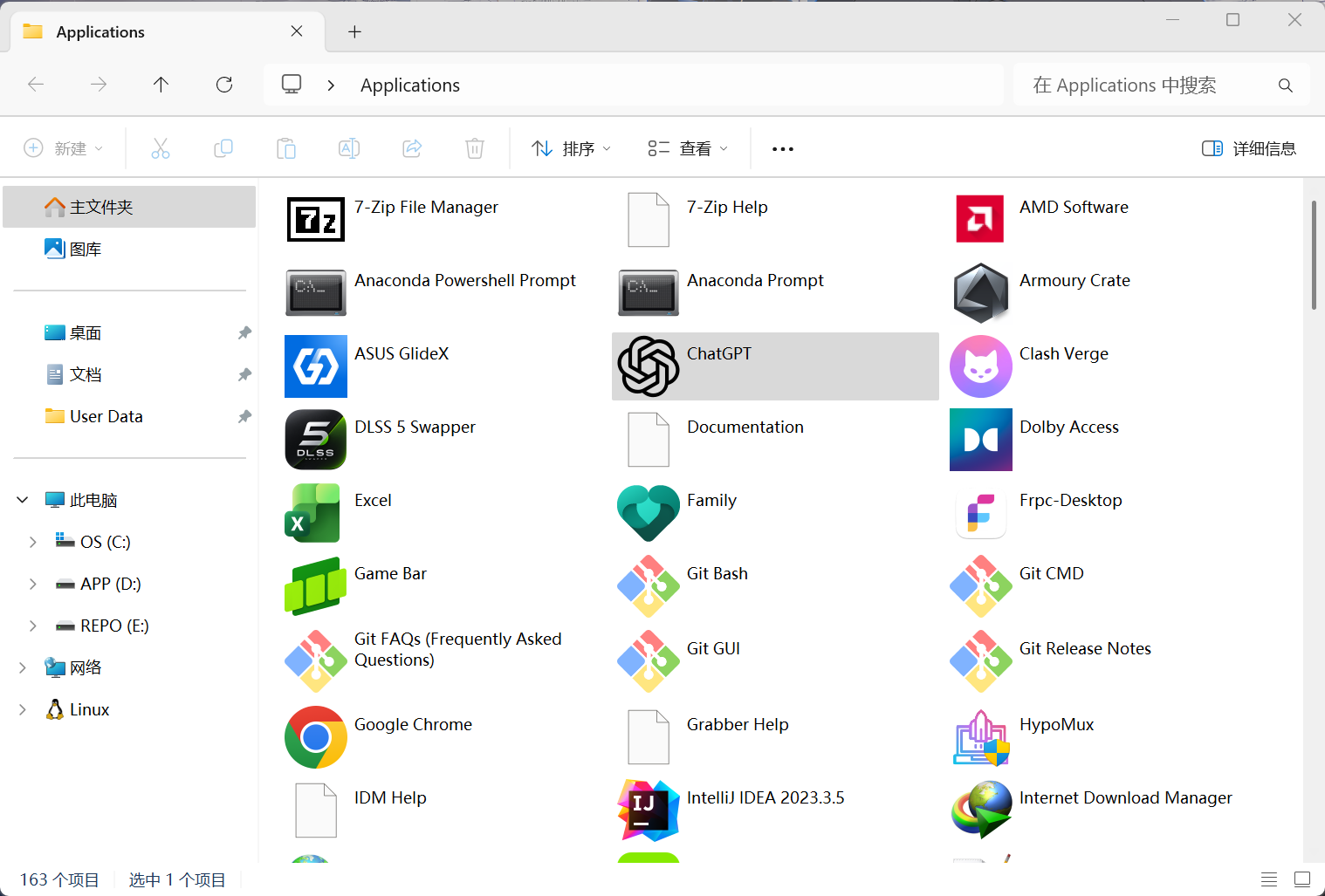The height and width of the screenshot is (896, 1325).
Task: Refresh the current folder
Action: pyautogui.click(x=224, y=85)
